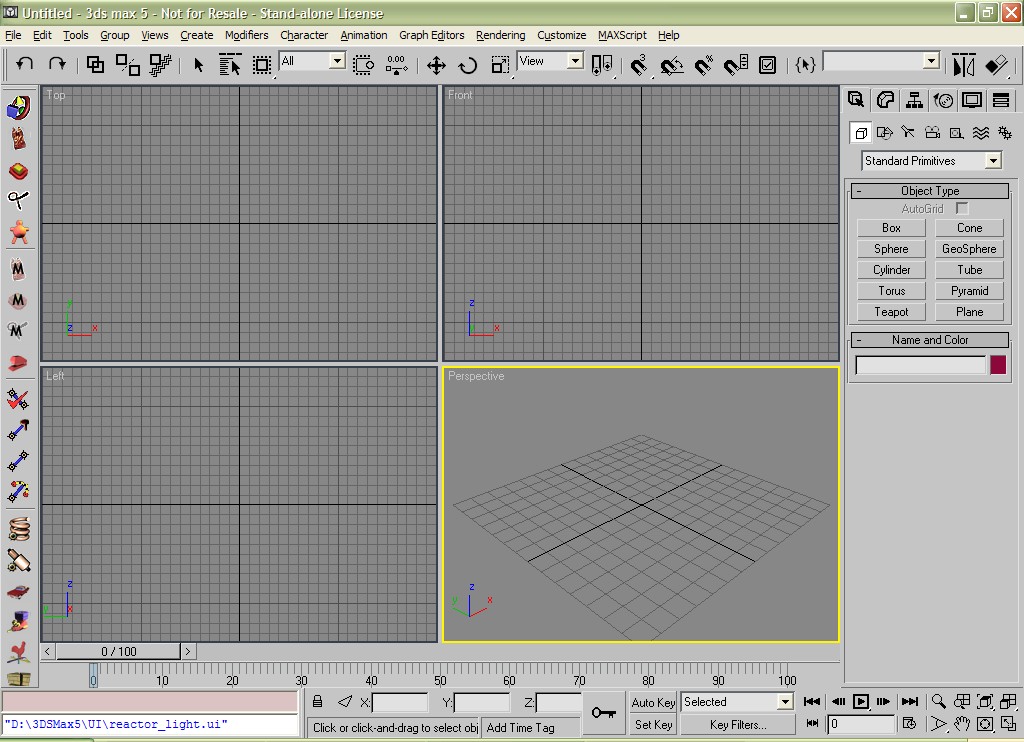Select the Systems category icon

point(1004,133)
